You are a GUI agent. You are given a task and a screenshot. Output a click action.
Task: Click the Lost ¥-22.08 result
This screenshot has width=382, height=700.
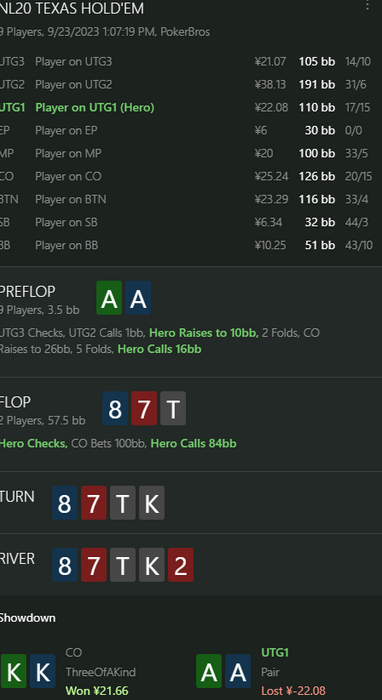(x=293, y=691)
